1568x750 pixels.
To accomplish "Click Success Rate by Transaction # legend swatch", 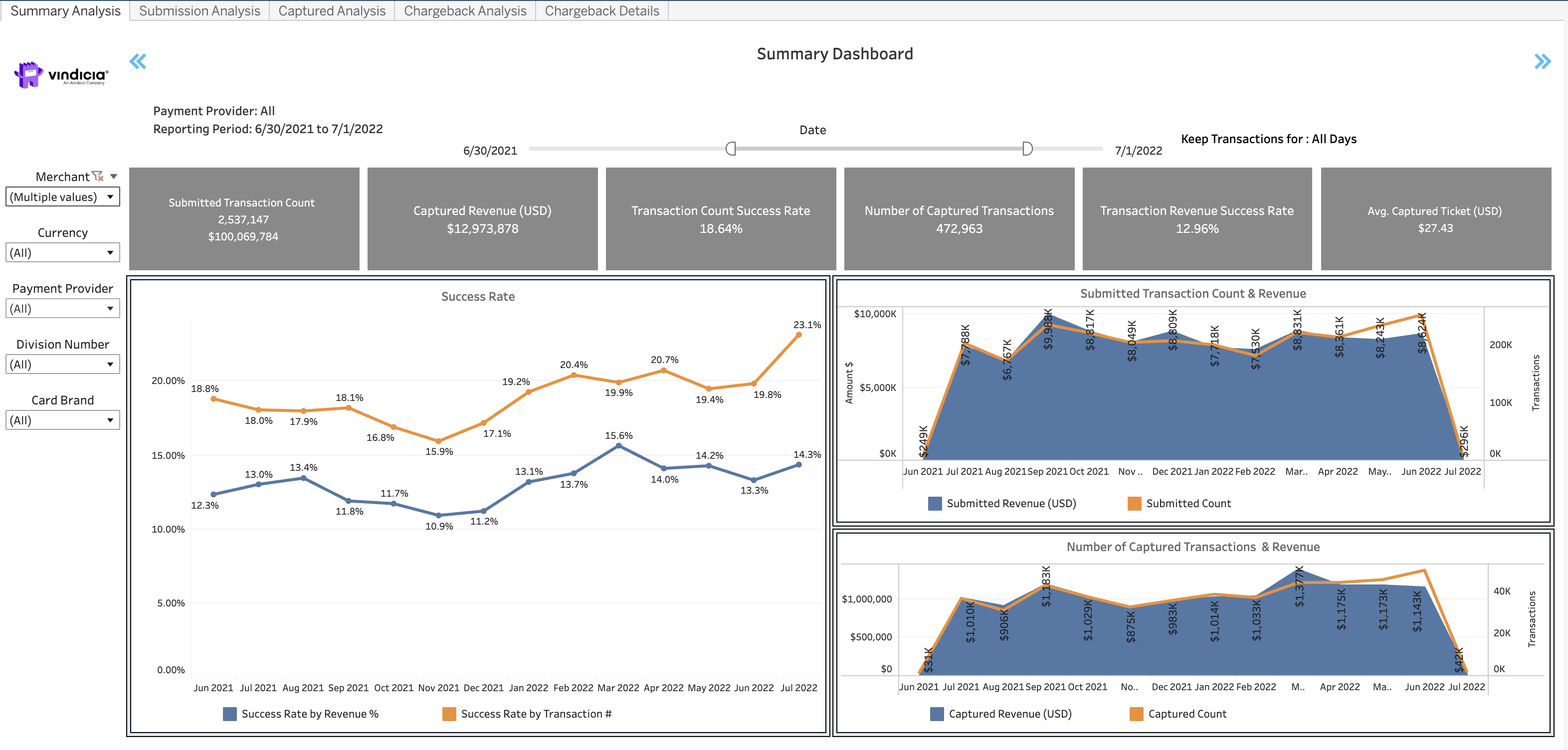I will pyautogui.click(x=449, y=714).
